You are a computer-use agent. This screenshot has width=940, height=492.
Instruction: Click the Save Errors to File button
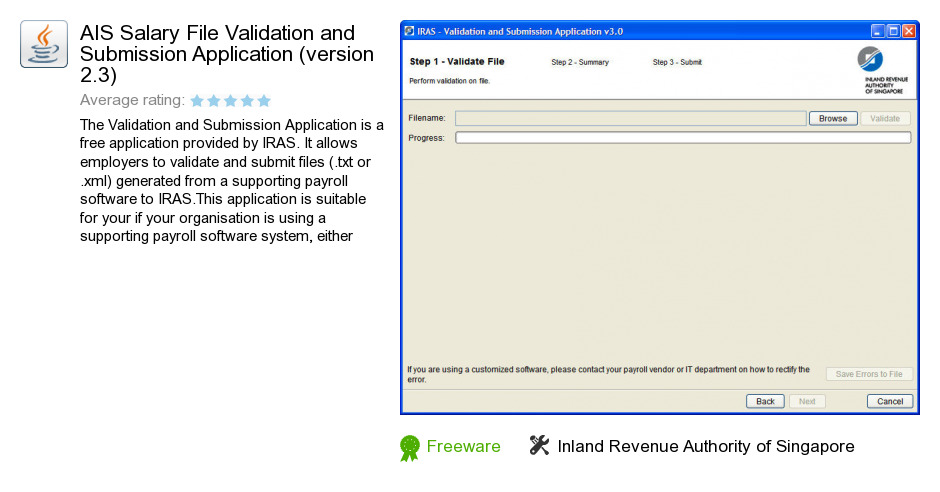[869, 374]
